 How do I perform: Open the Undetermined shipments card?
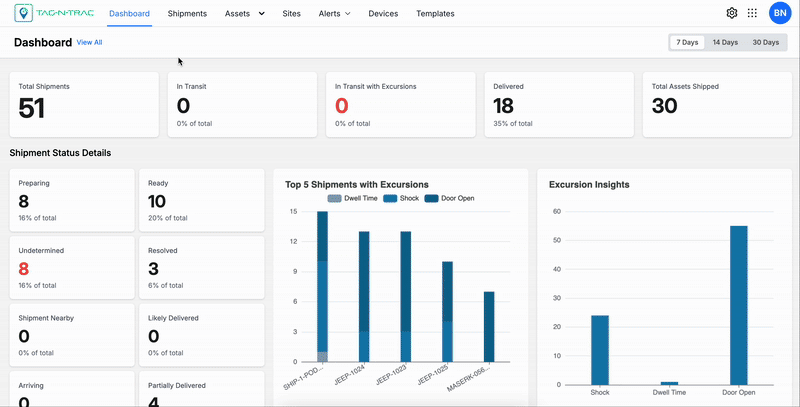72,267
